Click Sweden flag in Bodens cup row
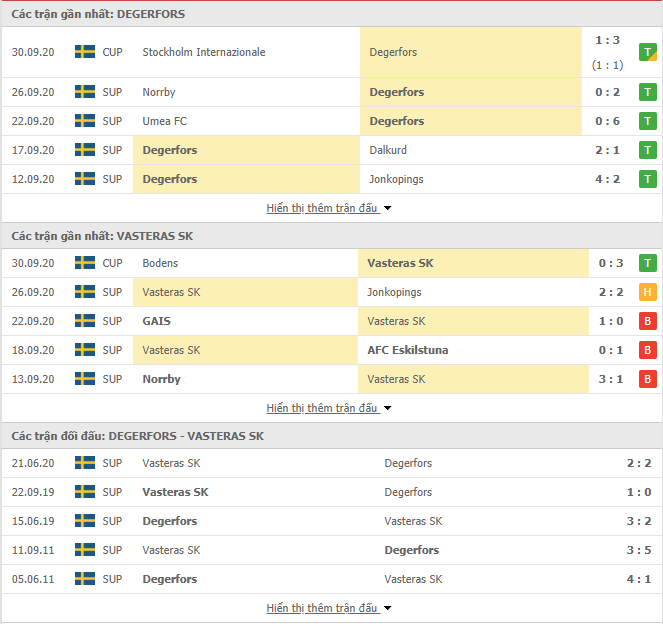The image size is (663, 624). 85,263
